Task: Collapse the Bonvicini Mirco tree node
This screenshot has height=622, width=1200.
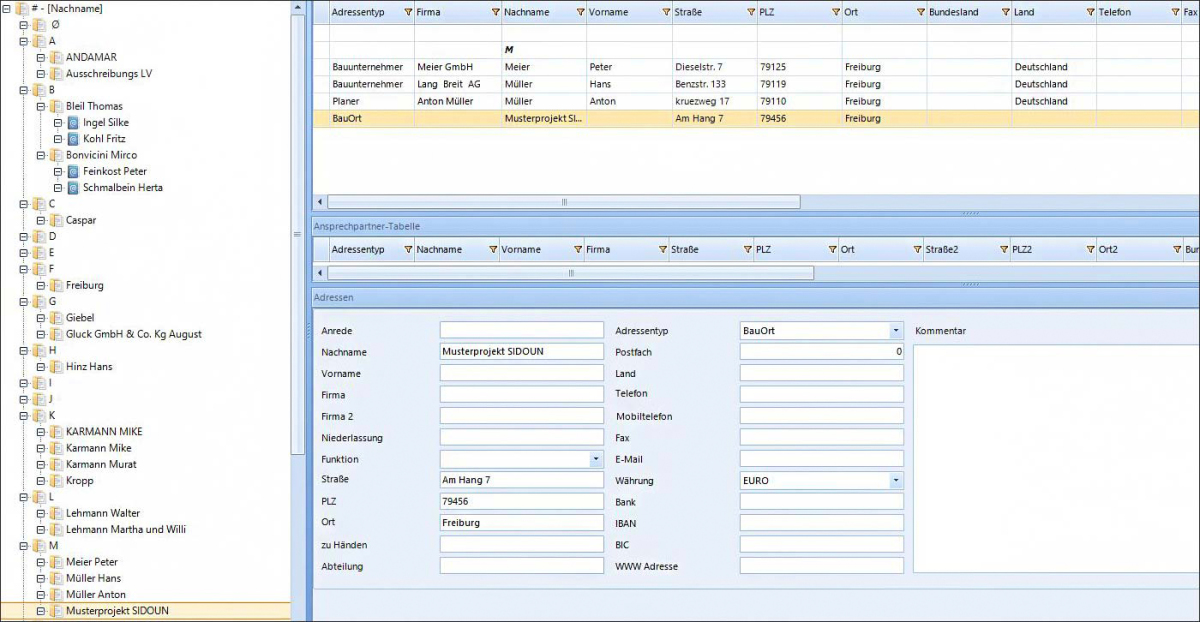Action: click(x=41, y=155)
